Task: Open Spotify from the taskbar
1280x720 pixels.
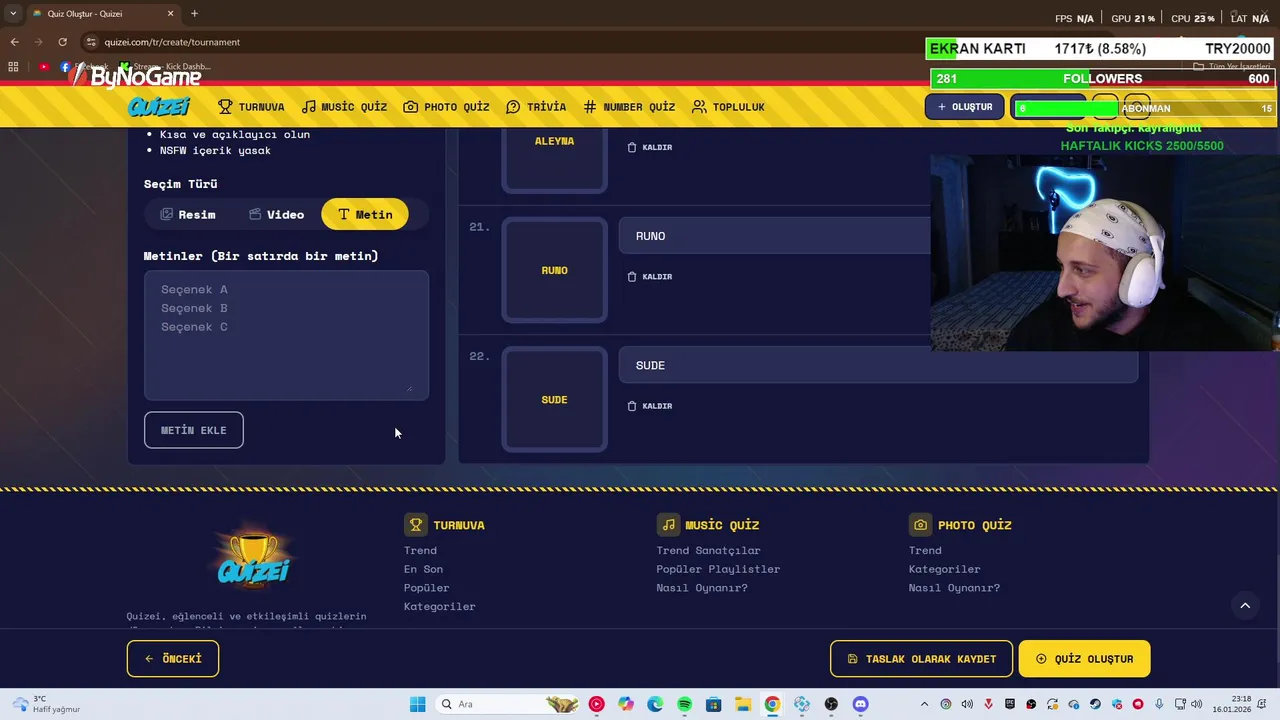Action: pyautogui.click(x=684, y=704)
